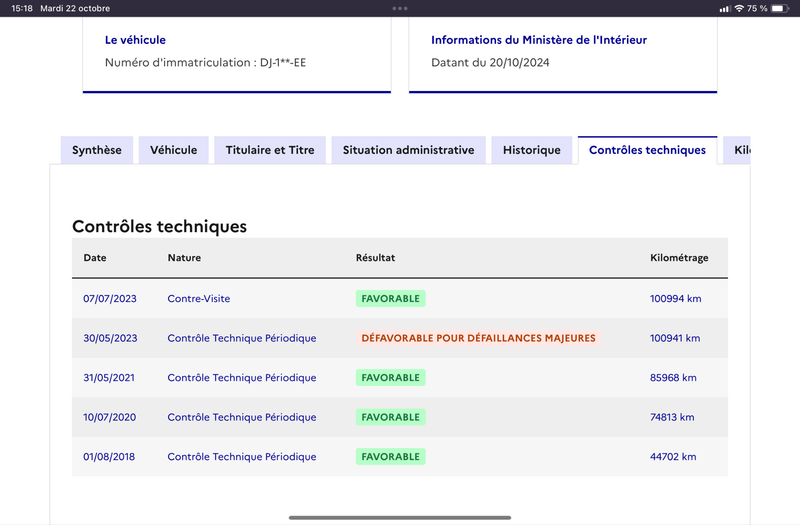Viewport: 800px width, 525px height.
Task: Click the Kilométrage column header
Action: (x=679, y=258)
